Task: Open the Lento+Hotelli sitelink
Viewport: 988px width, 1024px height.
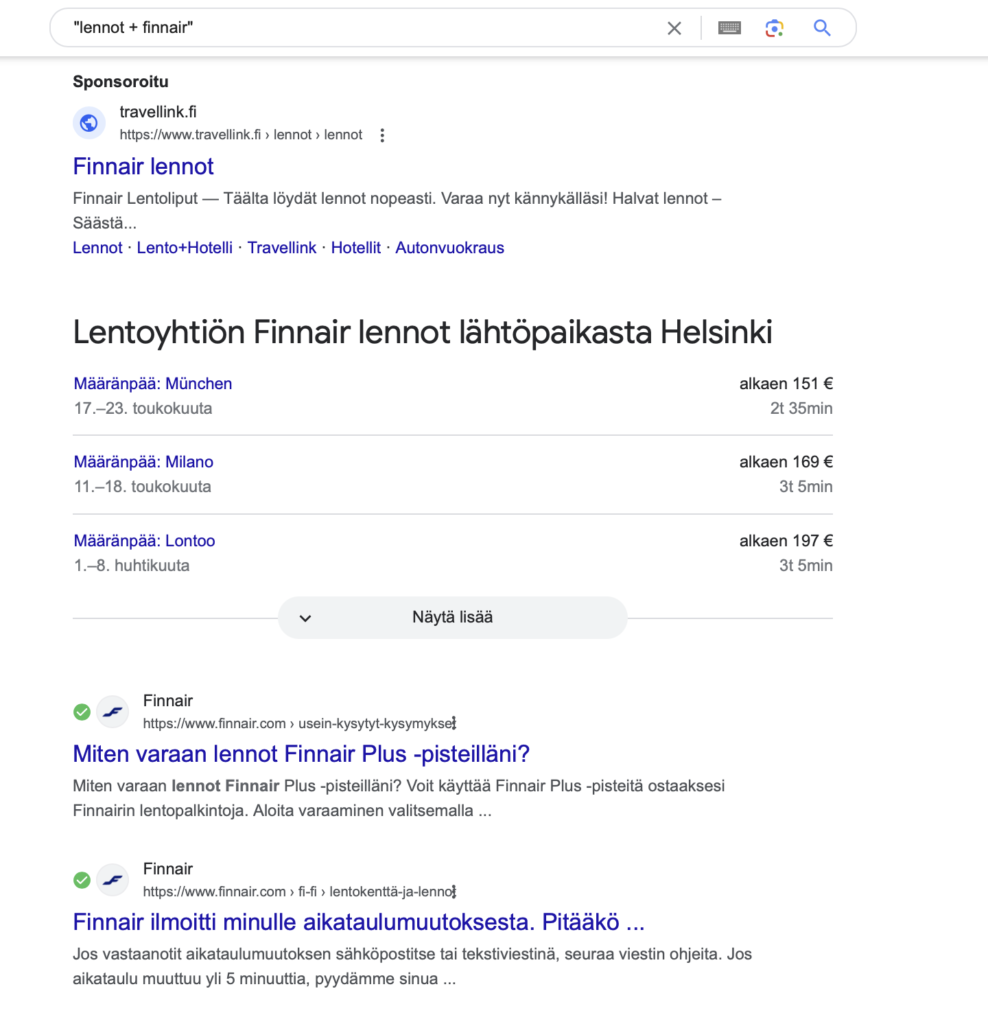Action: (x=185, y=248)
